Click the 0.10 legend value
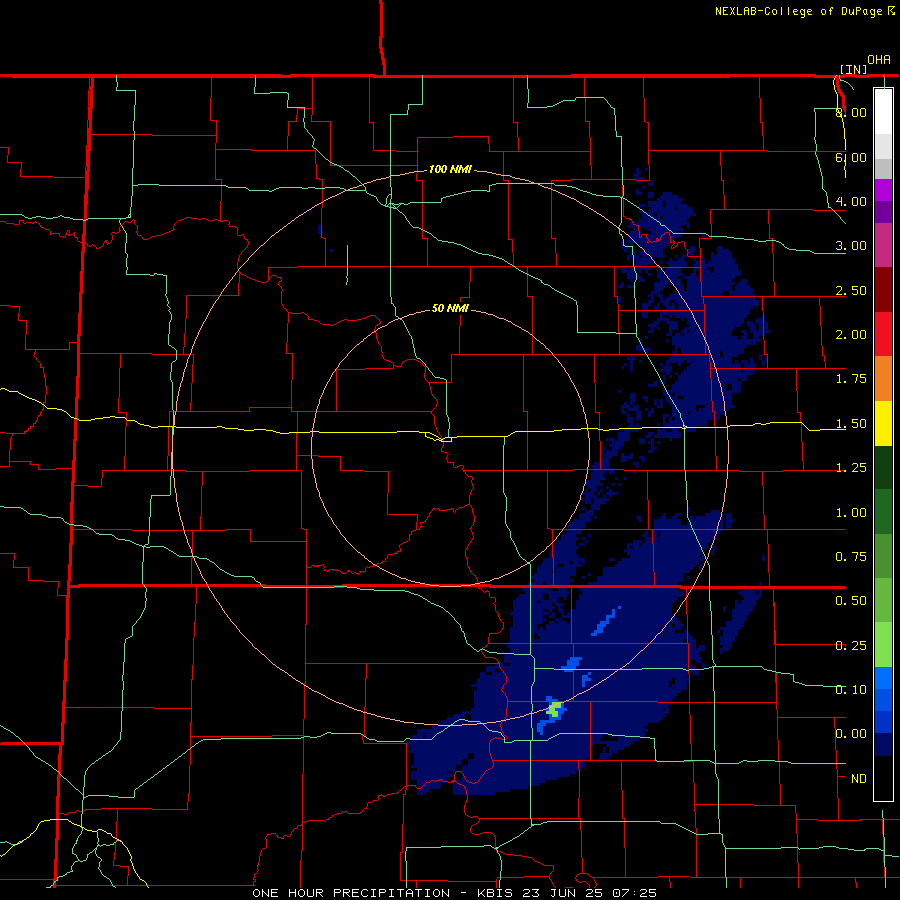This screenshot has height=900, width=900. (851, 689)
